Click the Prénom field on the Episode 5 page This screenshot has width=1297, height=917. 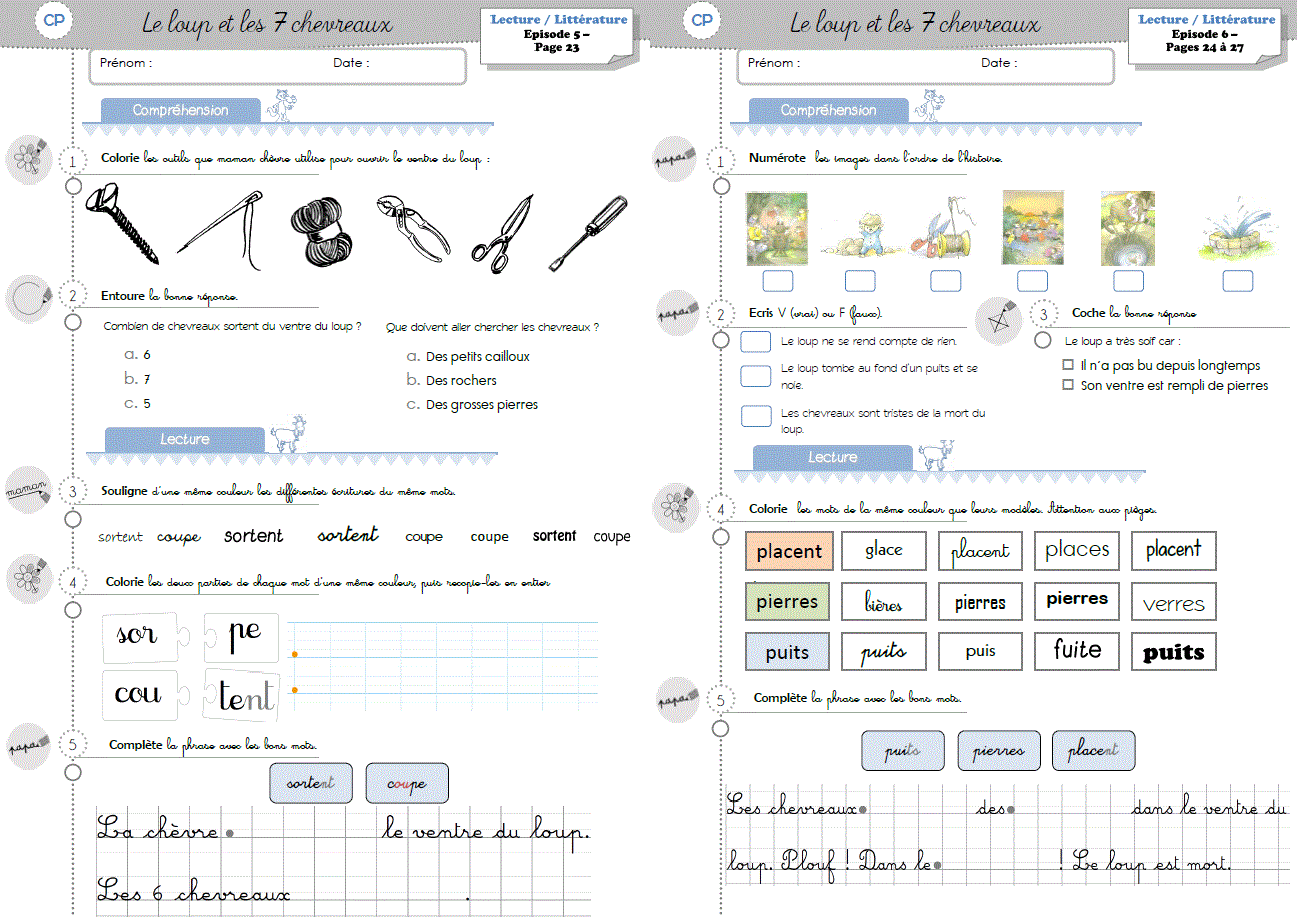tap(240, 63)
